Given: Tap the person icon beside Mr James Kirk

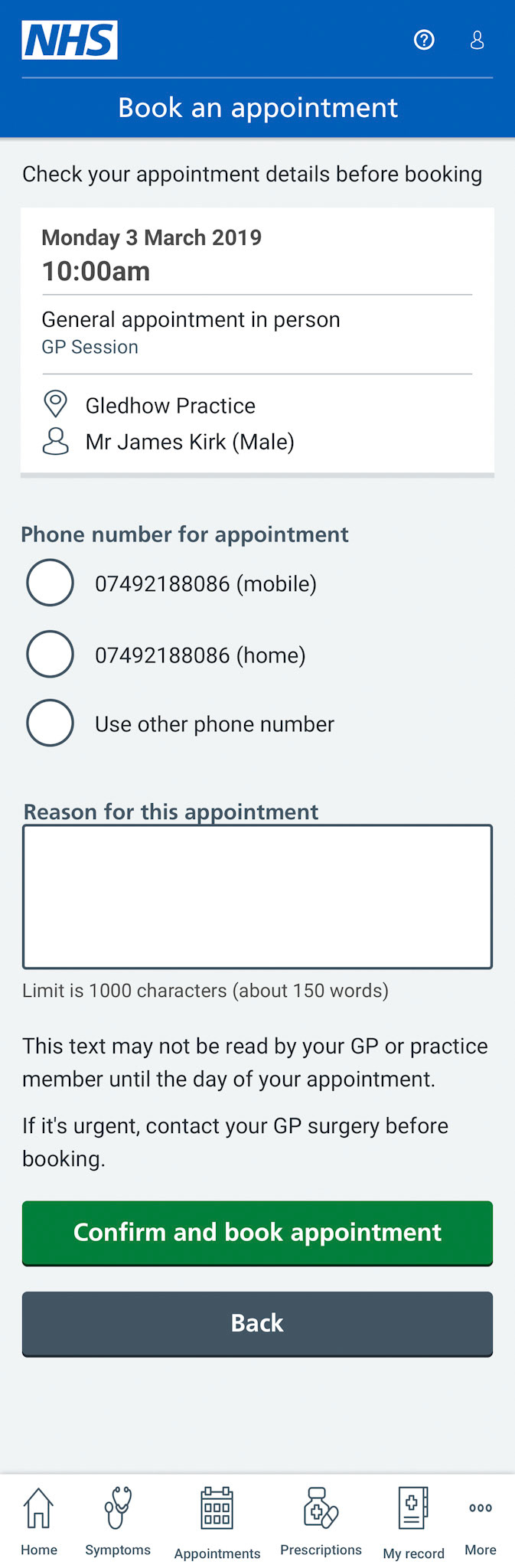Looking at the screenshot, I should click(55, 441).
